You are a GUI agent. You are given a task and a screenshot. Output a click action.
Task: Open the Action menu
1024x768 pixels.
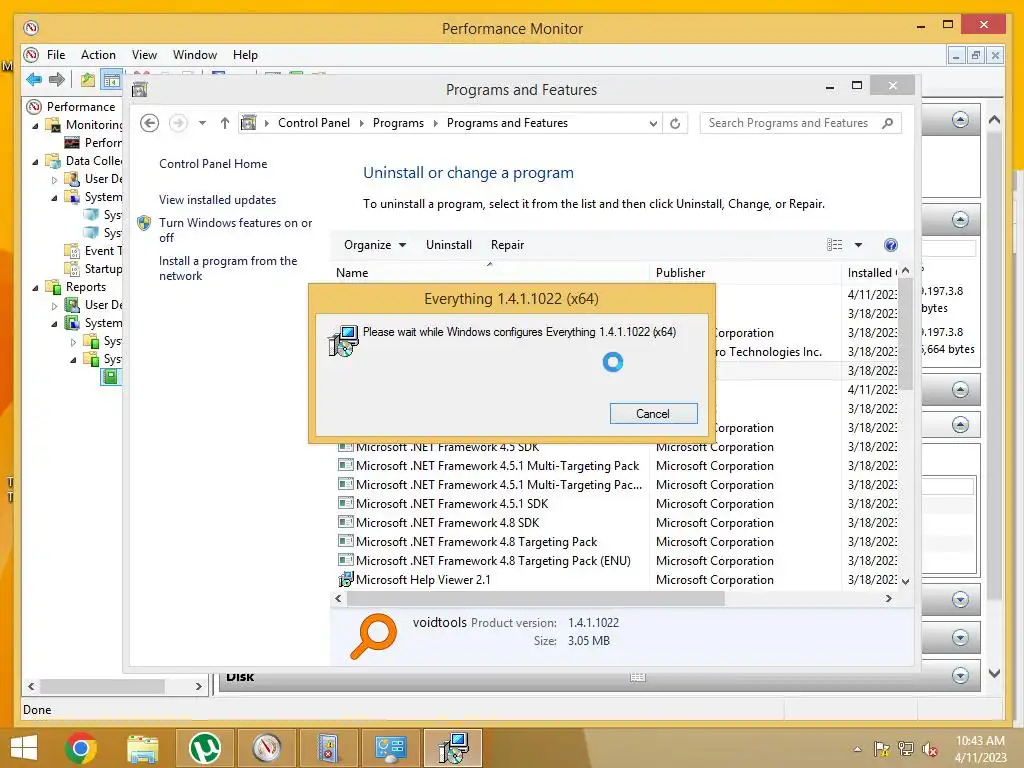[x=98, y=55]
